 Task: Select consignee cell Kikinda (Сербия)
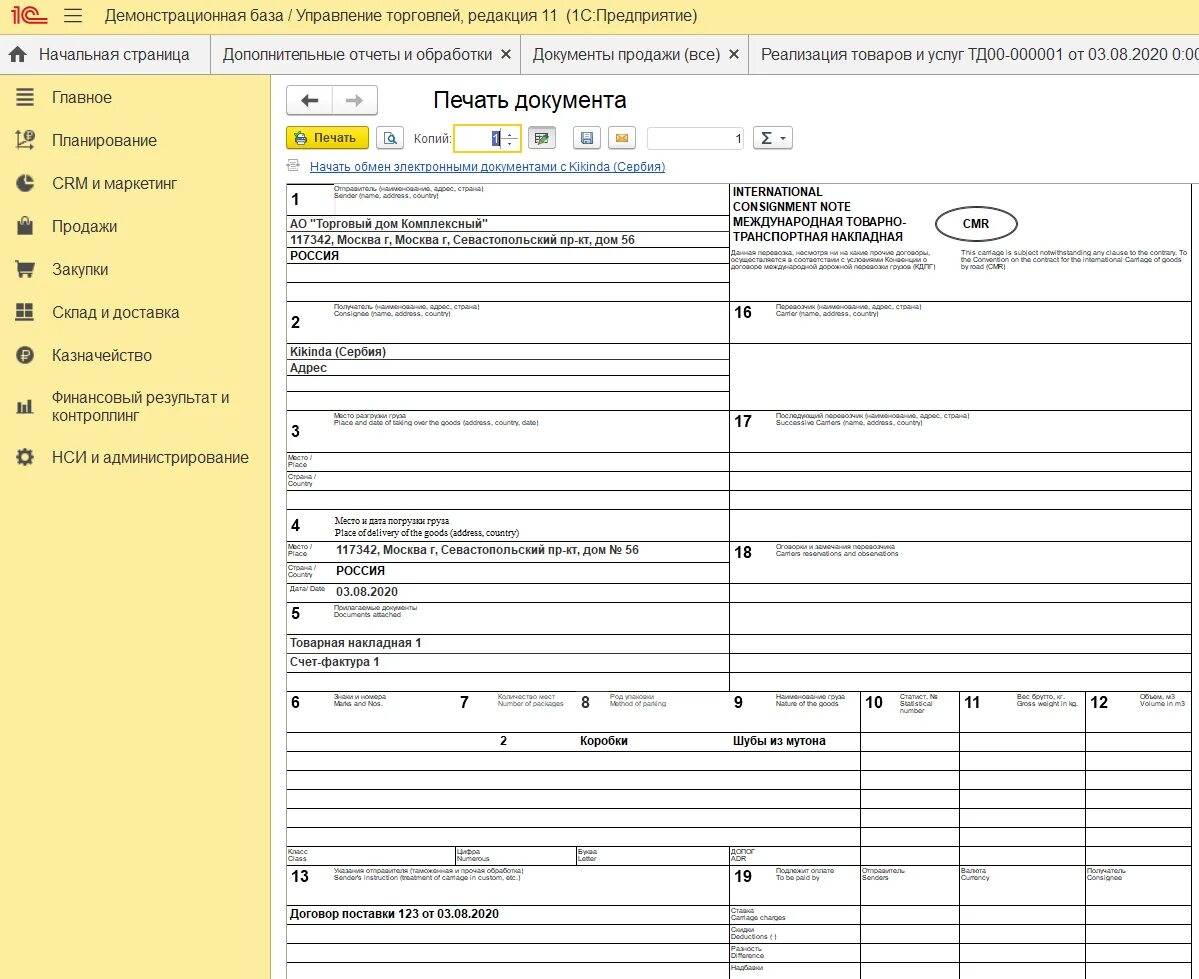pyautogui.click(x=508, y=352)
